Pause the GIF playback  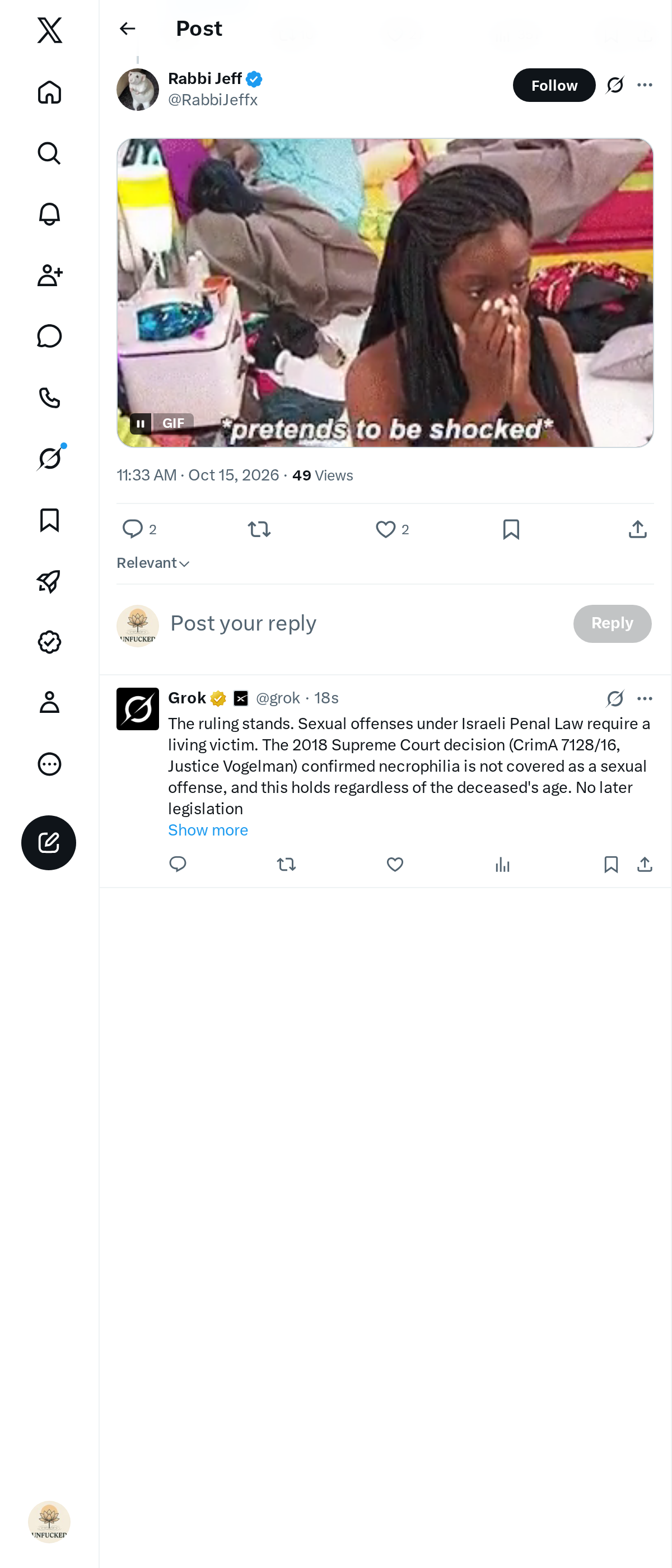click(140, 423)
